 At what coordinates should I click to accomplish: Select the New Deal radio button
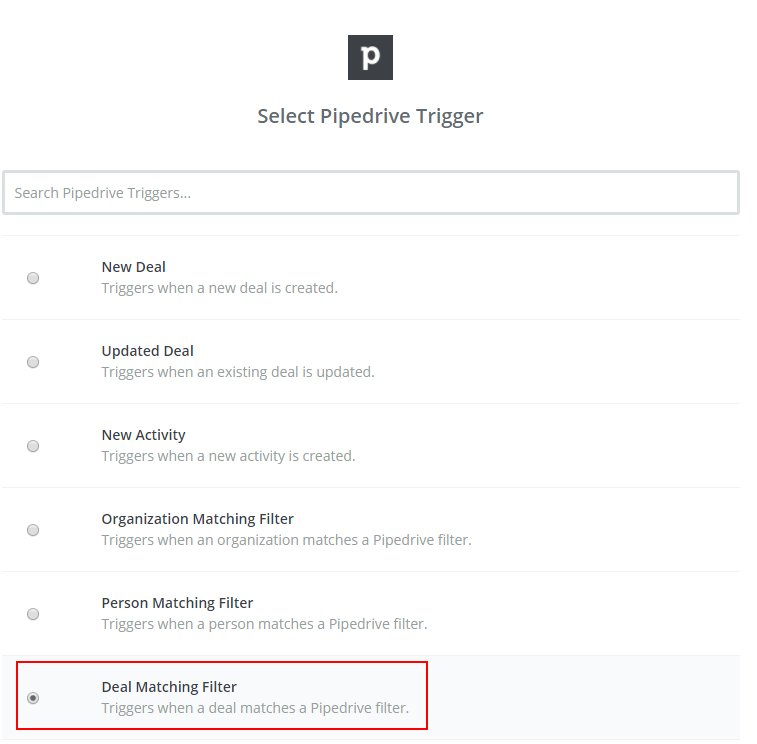(x=33, y=278)
